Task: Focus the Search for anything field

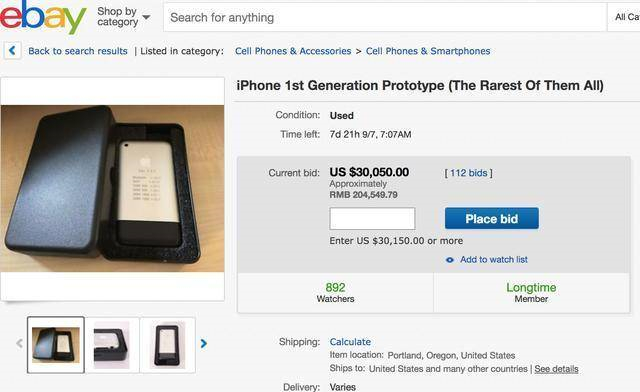Action: (384, 17)
